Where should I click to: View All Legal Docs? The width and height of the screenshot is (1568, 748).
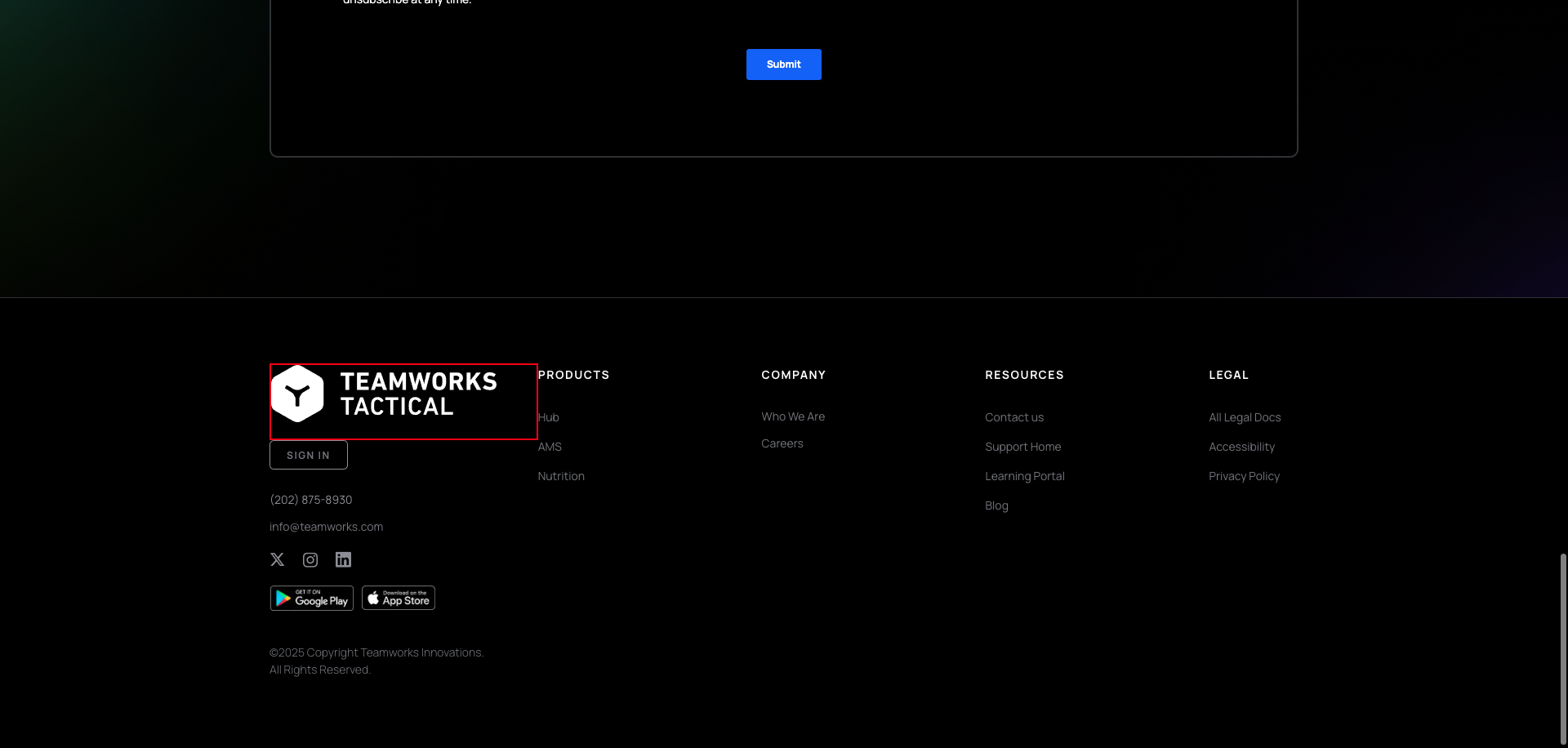(1245, 417)
